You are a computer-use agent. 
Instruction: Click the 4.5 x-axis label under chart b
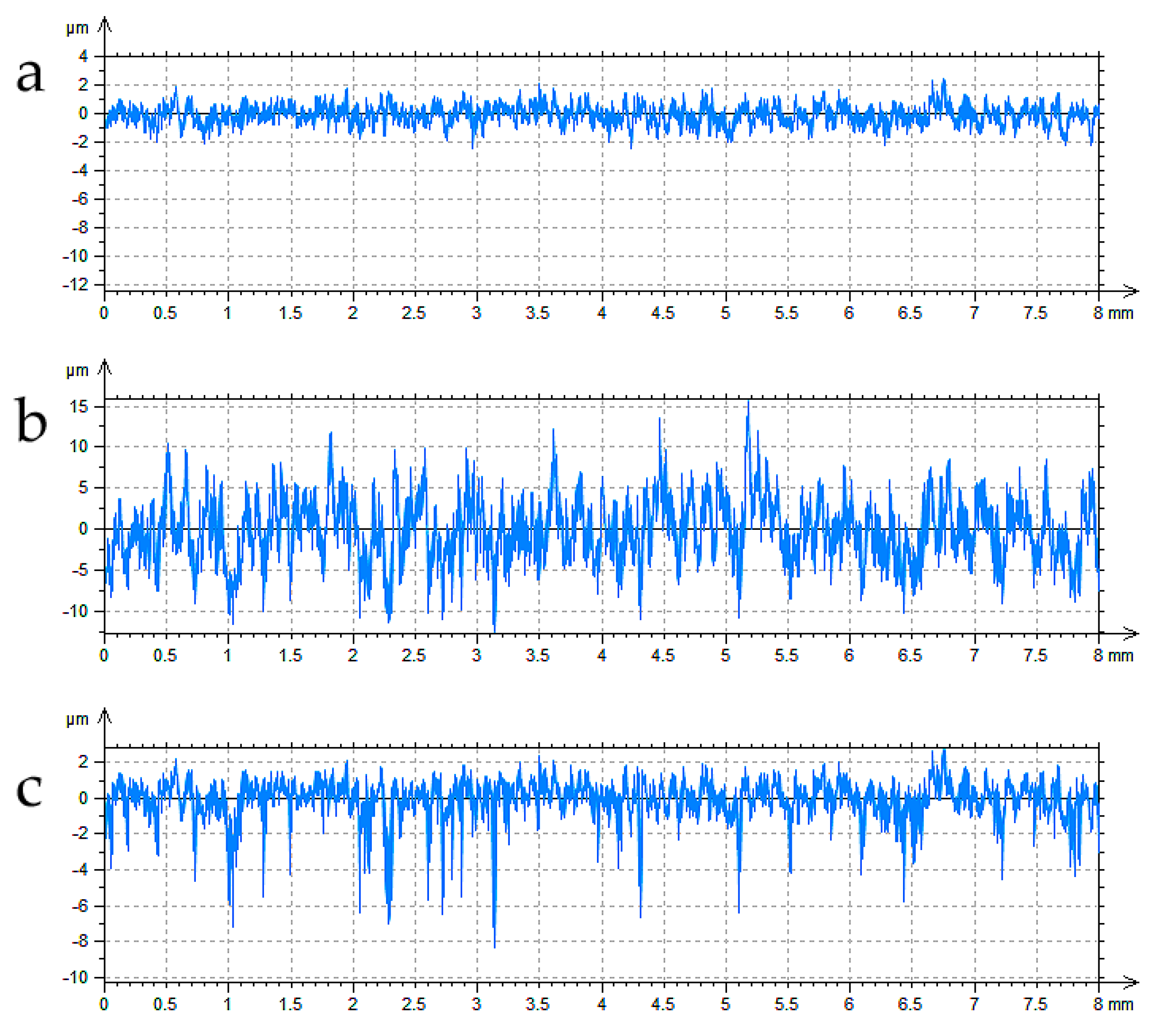click(662, 655)
